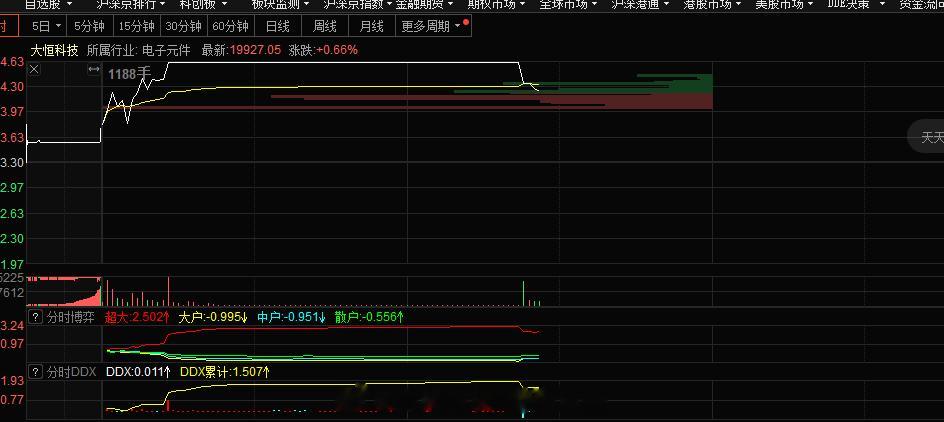944x422 pixels.
Task: Click the 最新 19927.05 value
Action: pos(241,50)
